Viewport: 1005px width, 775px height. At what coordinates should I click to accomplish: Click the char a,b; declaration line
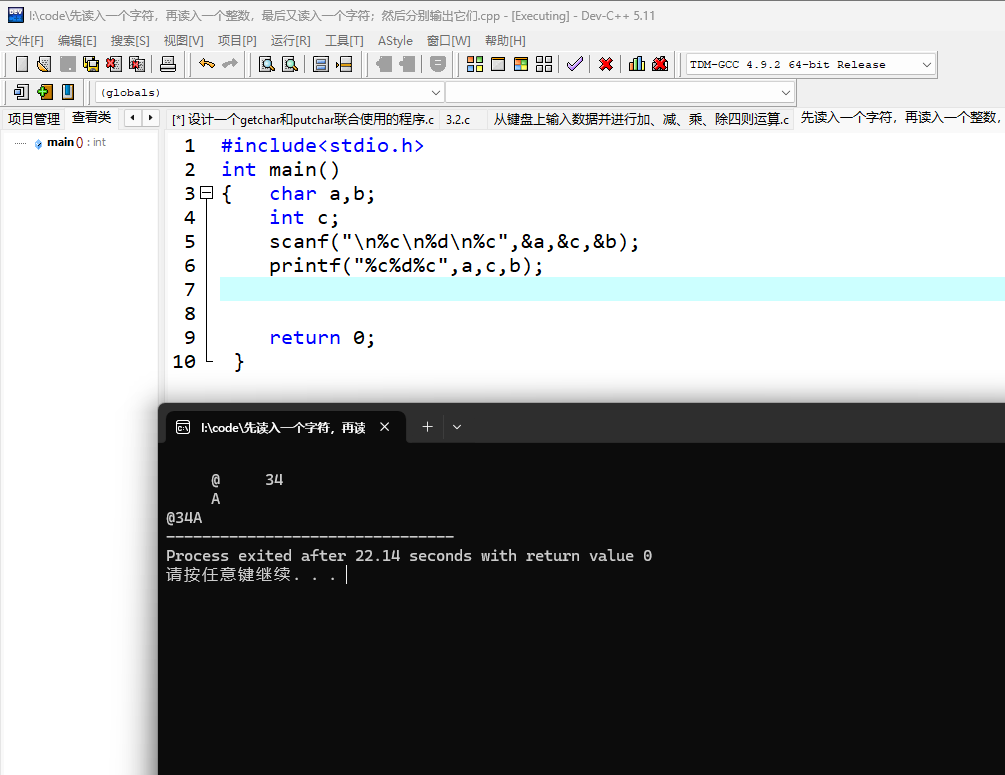click(x=322, y=194)
